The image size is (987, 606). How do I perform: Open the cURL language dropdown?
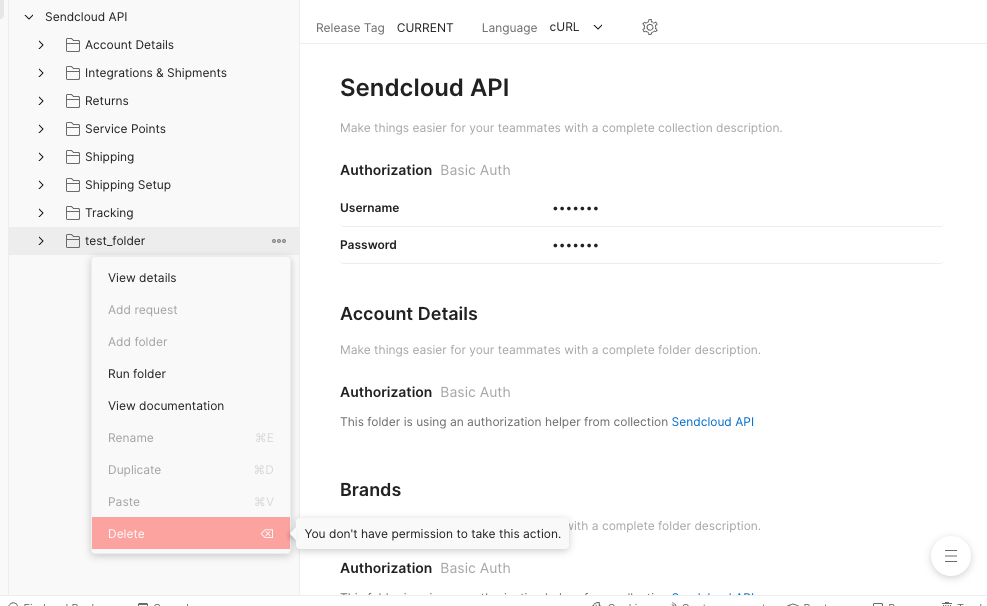(x=575, y=27)
